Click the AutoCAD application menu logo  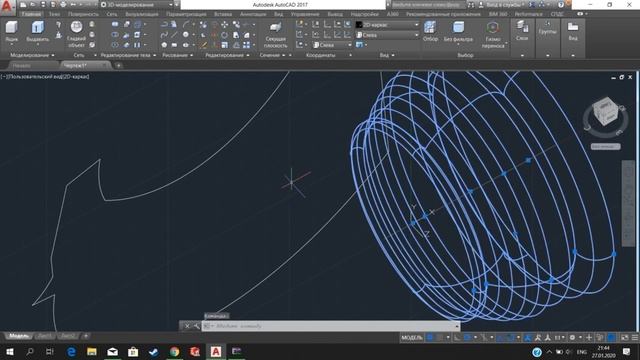point(7,7)
